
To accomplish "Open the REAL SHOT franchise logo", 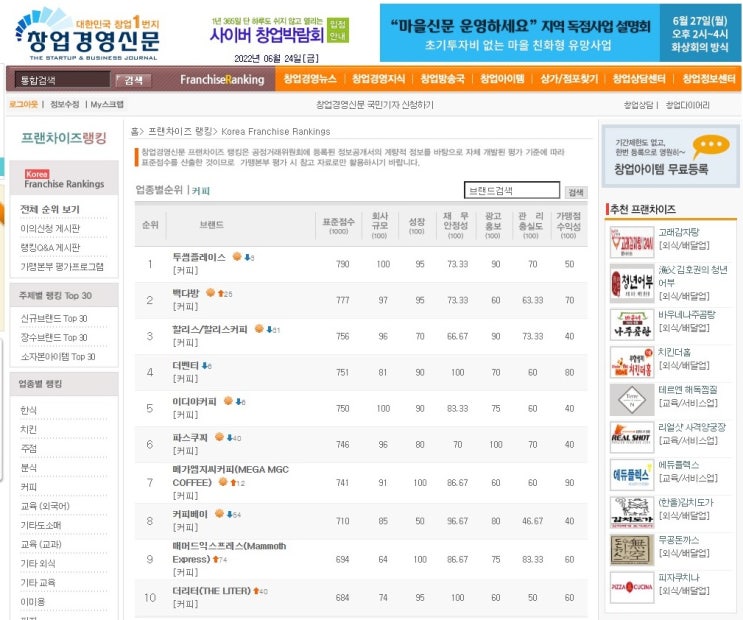I will (632, 437).
